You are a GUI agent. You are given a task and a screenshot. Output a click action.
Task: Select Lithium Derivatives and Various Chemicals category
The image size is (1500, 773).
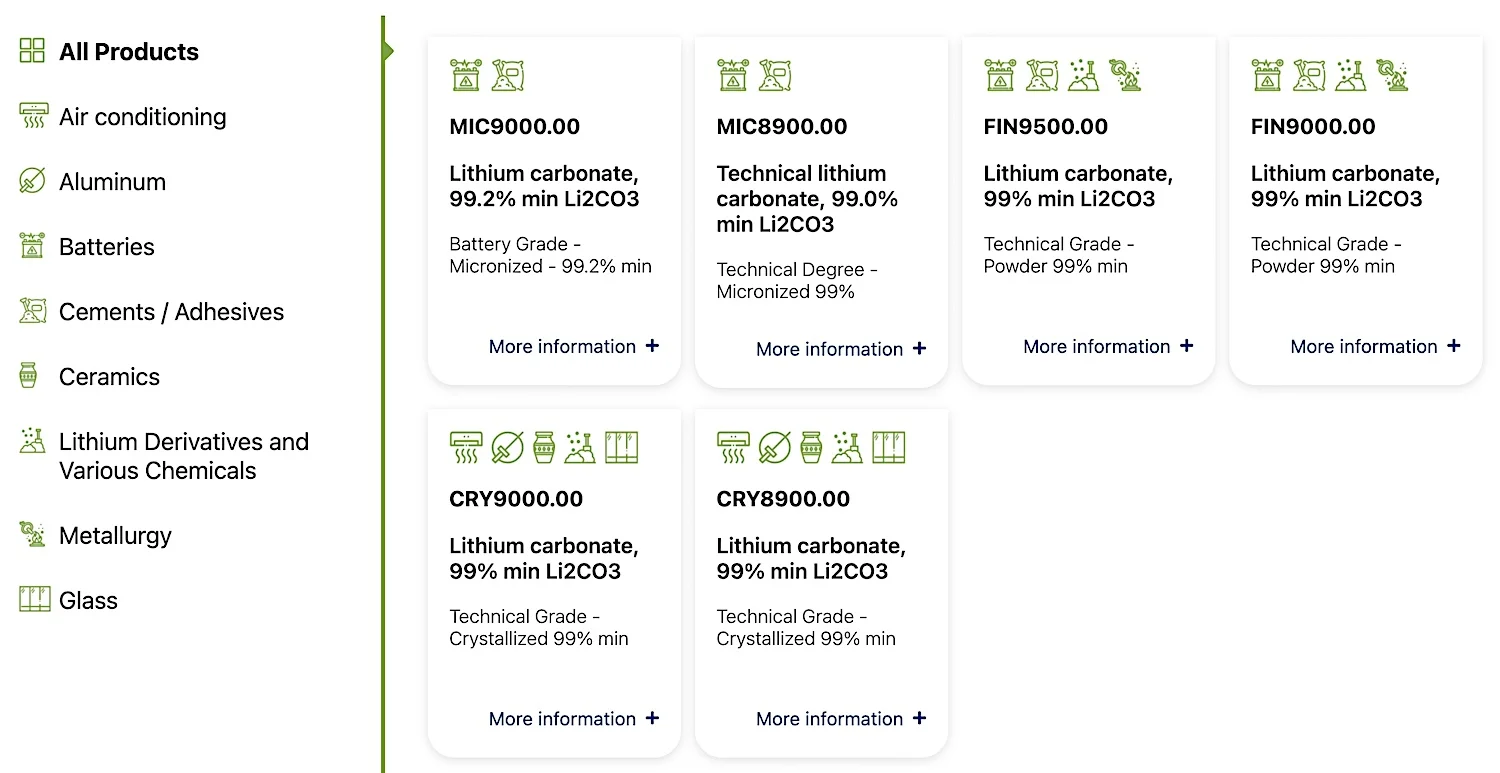click(184, 456)
